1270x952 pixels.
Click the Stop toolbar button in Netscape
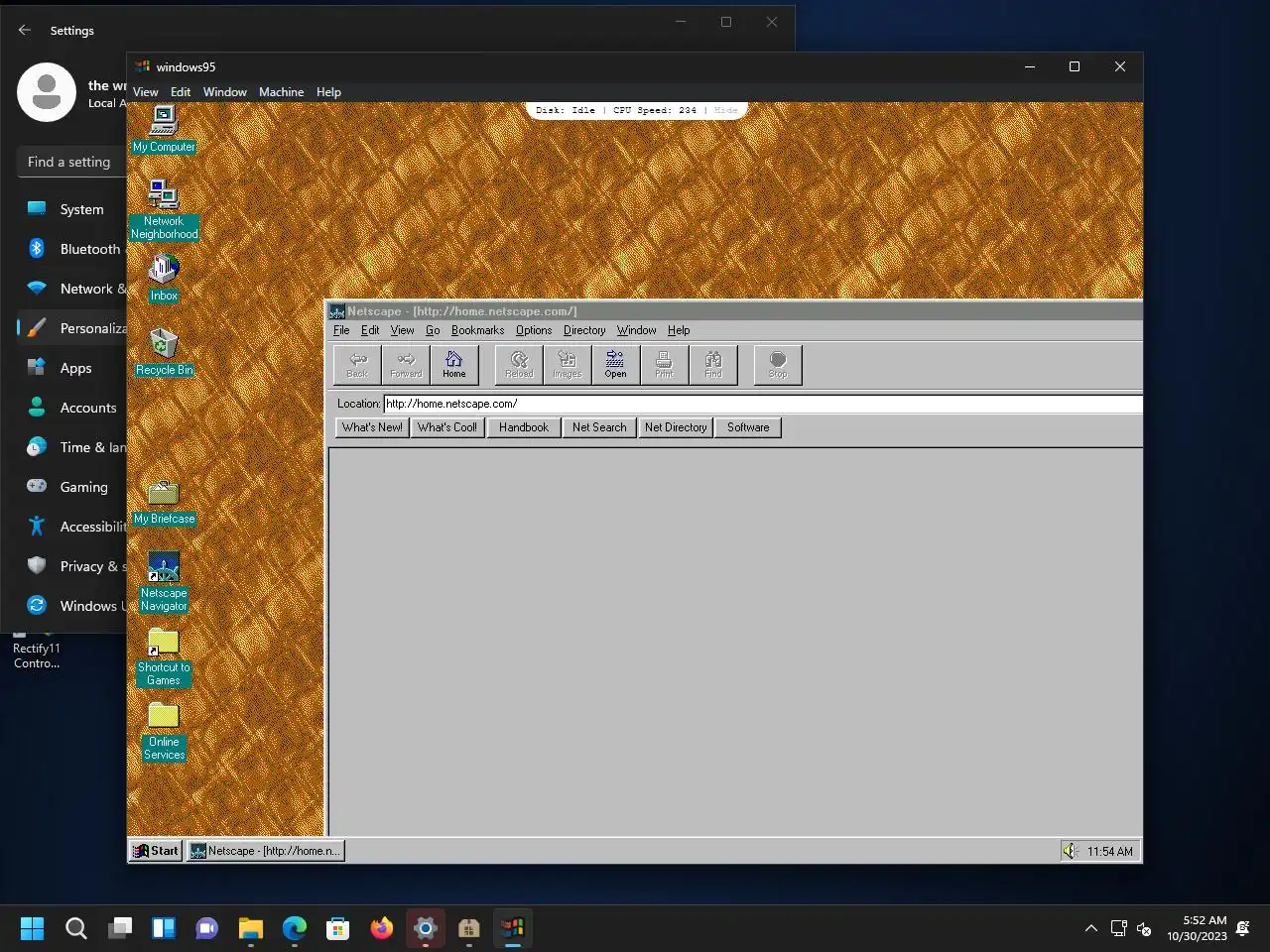click(778, 364)
